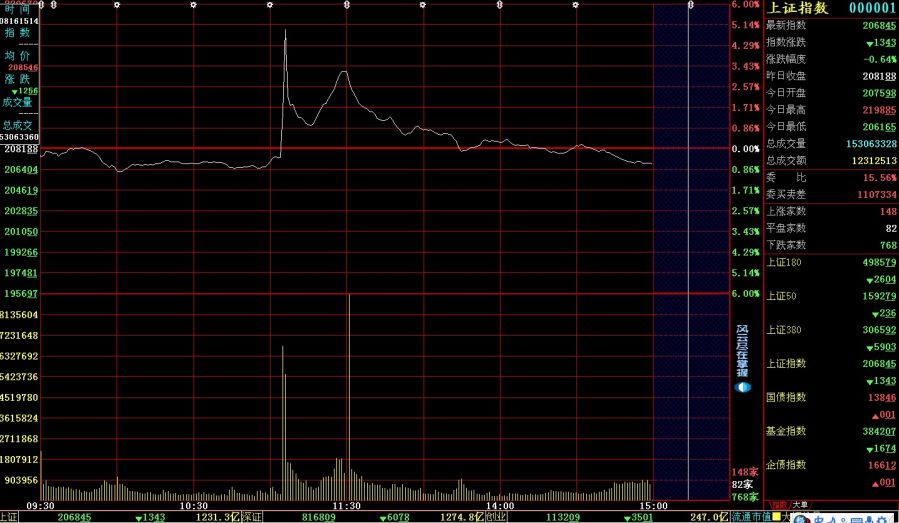The height and width of the screenshot is (523, 899).
Task: Click 上涨家数 count 148
Action: 888,212
